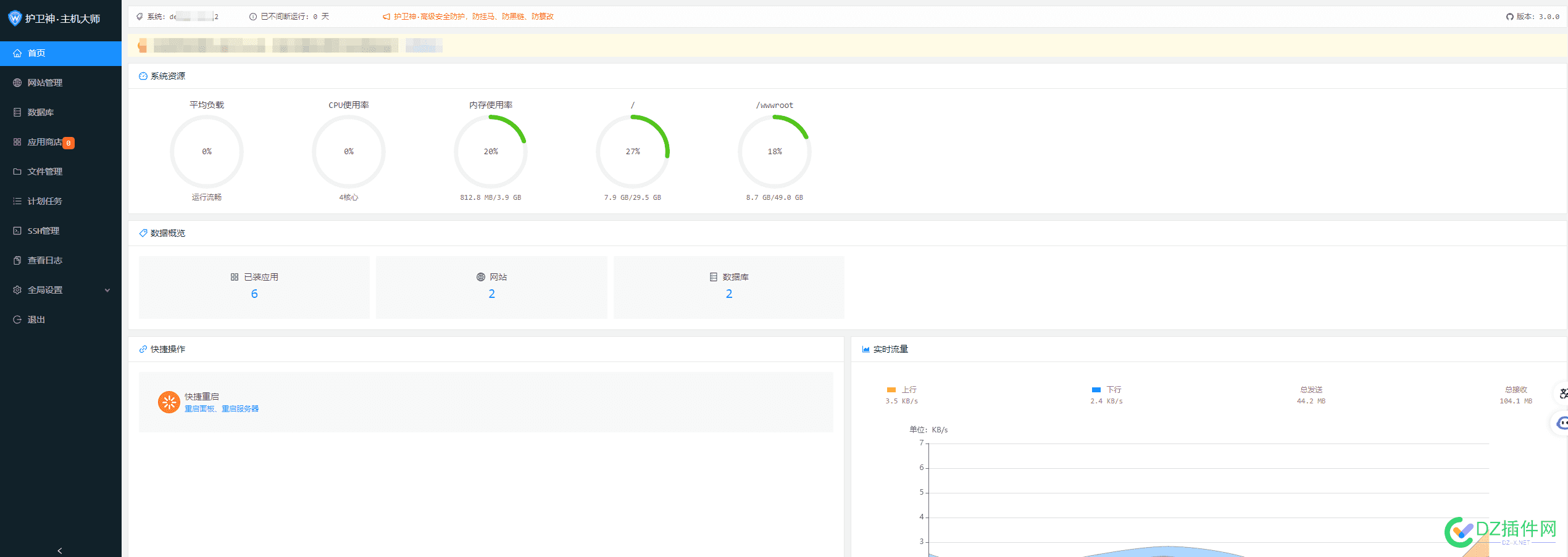This screenshot has height=557, width=1568.
Task: Click the 已不间断运行 info icon
Action: pyautogui.click(x=253, y=17)
